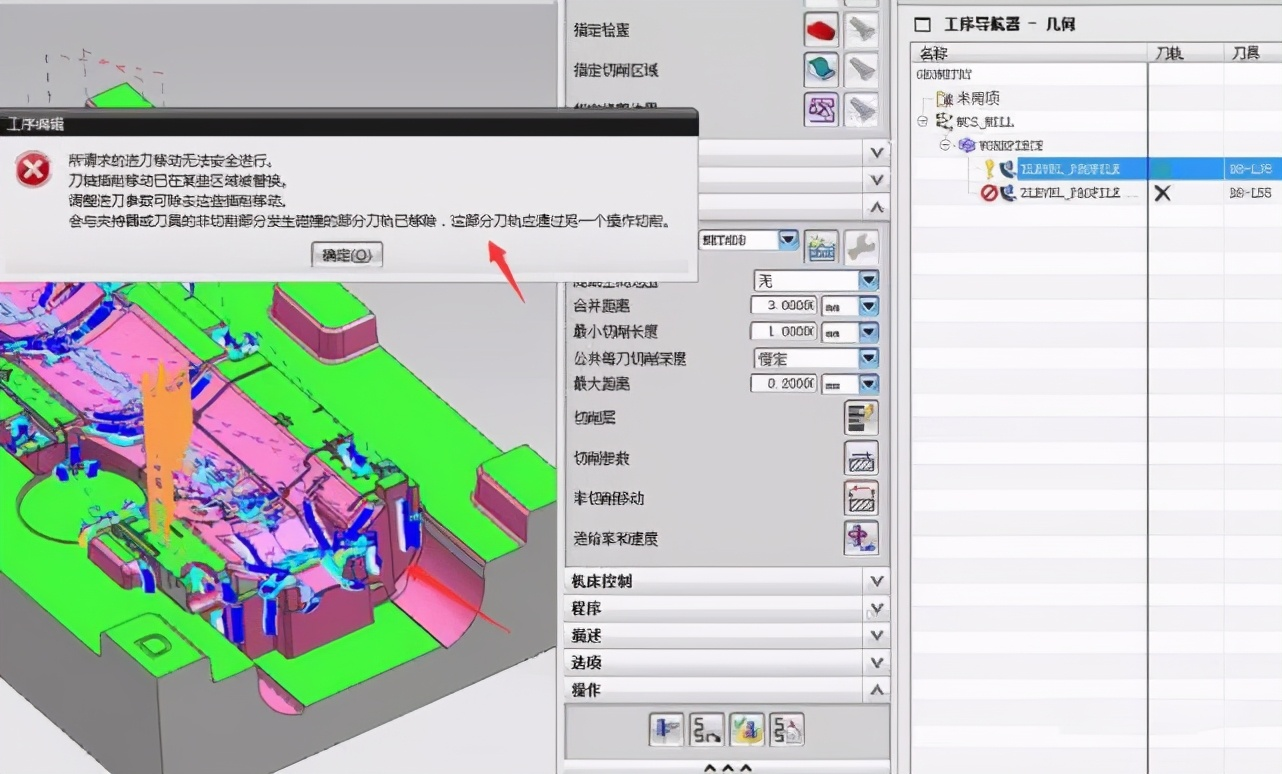
Task: Click the replay toolpath icon in 操作 section
Action: coord(705,730)
